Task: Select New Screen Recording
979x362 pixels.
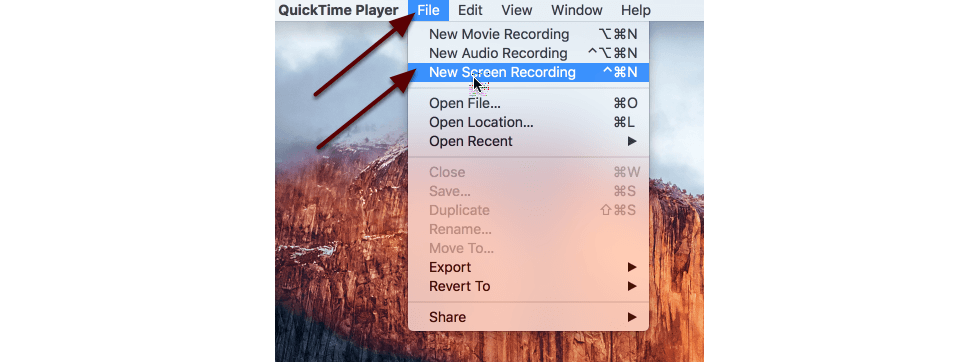Action: point(528,72)
